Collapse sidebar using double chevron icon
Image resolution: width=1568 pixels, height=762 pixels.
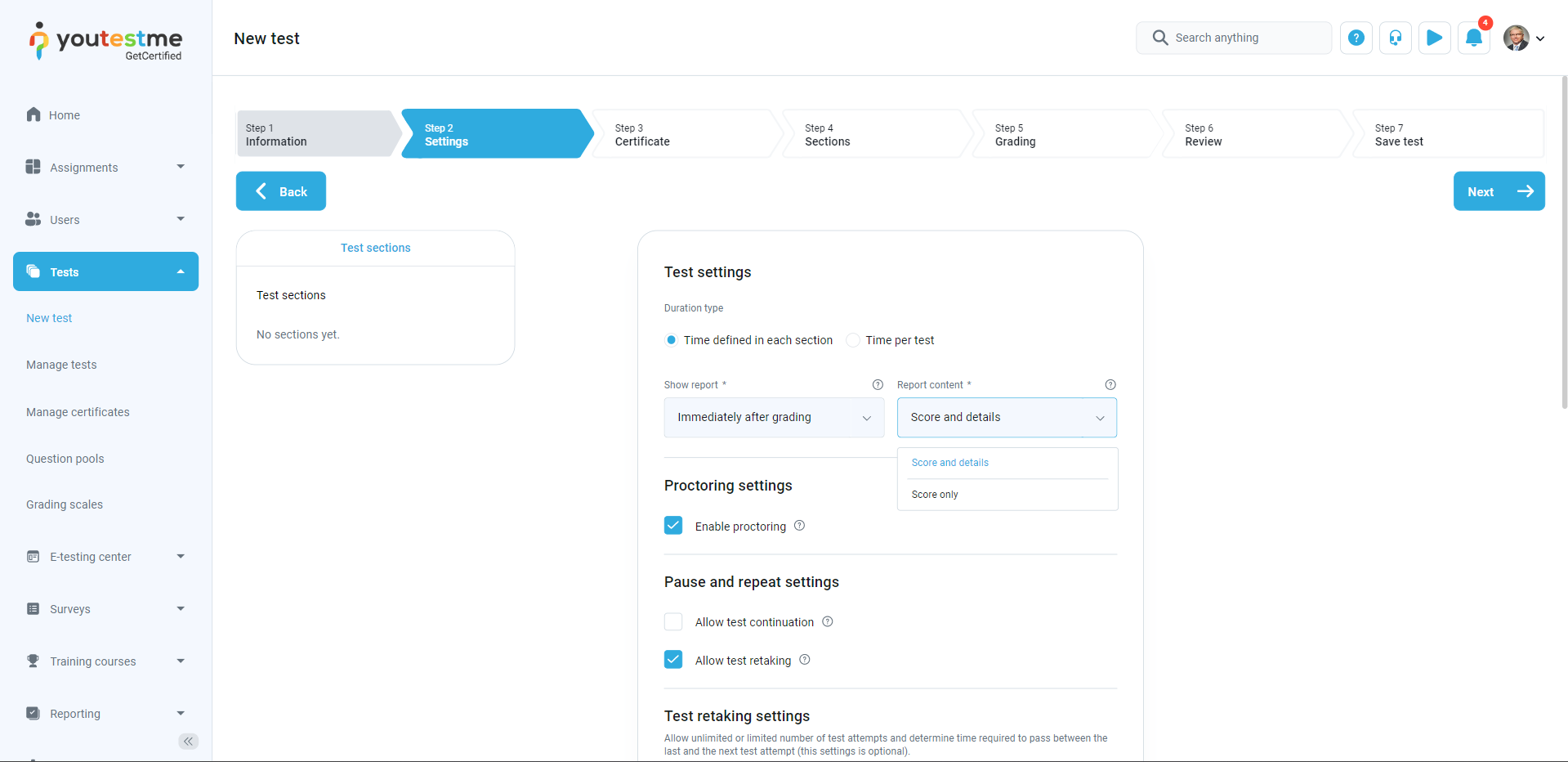coord(188,742)
